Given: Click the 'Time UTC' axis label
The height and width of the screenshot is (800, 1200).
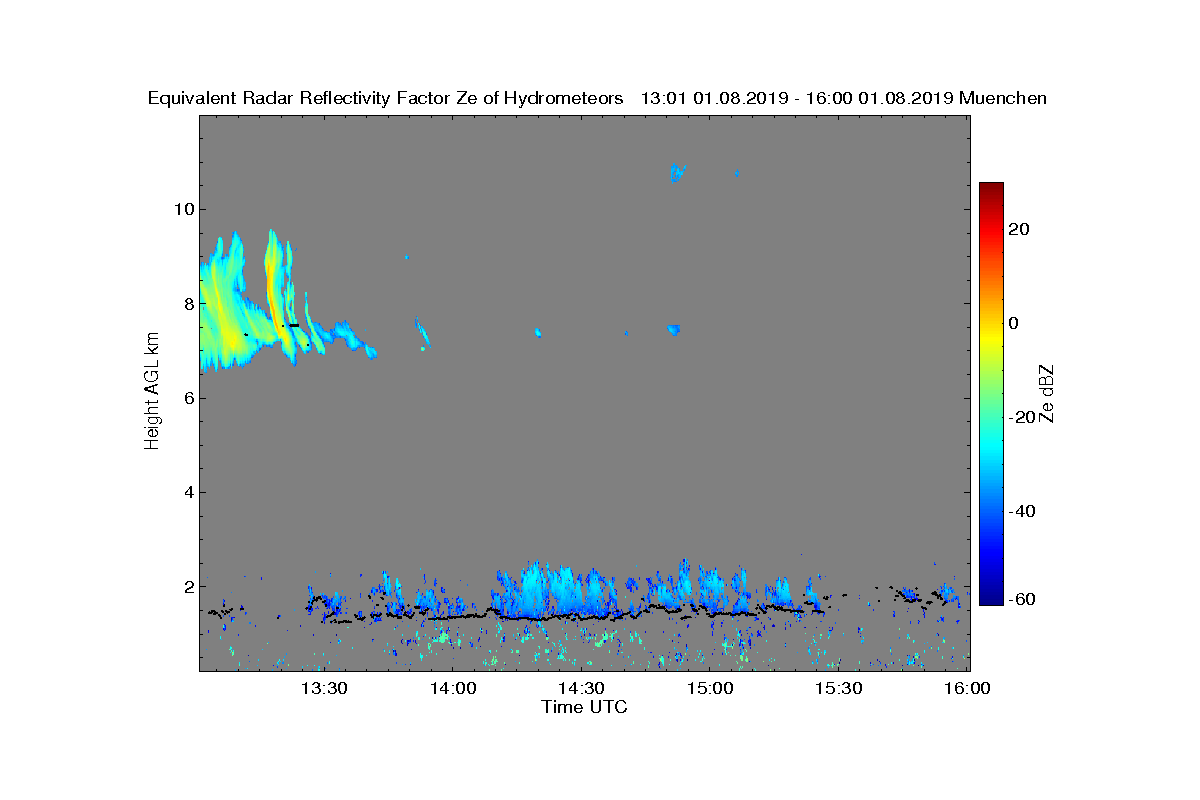Looking at the screenshot, I should 584,707.
